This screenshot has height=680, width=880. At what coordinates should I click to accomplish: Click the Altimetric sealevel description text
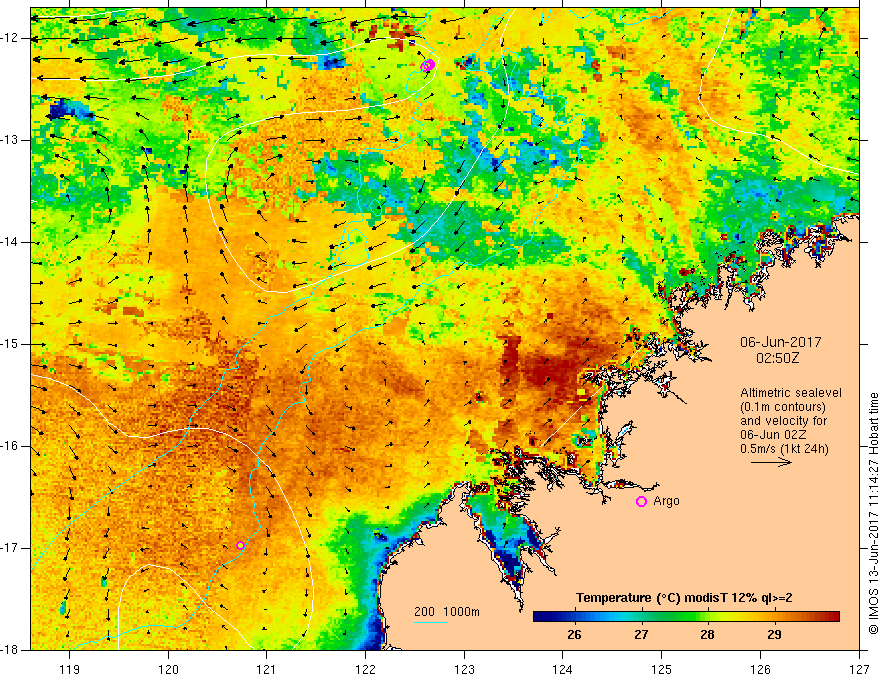tap(791, 421)
